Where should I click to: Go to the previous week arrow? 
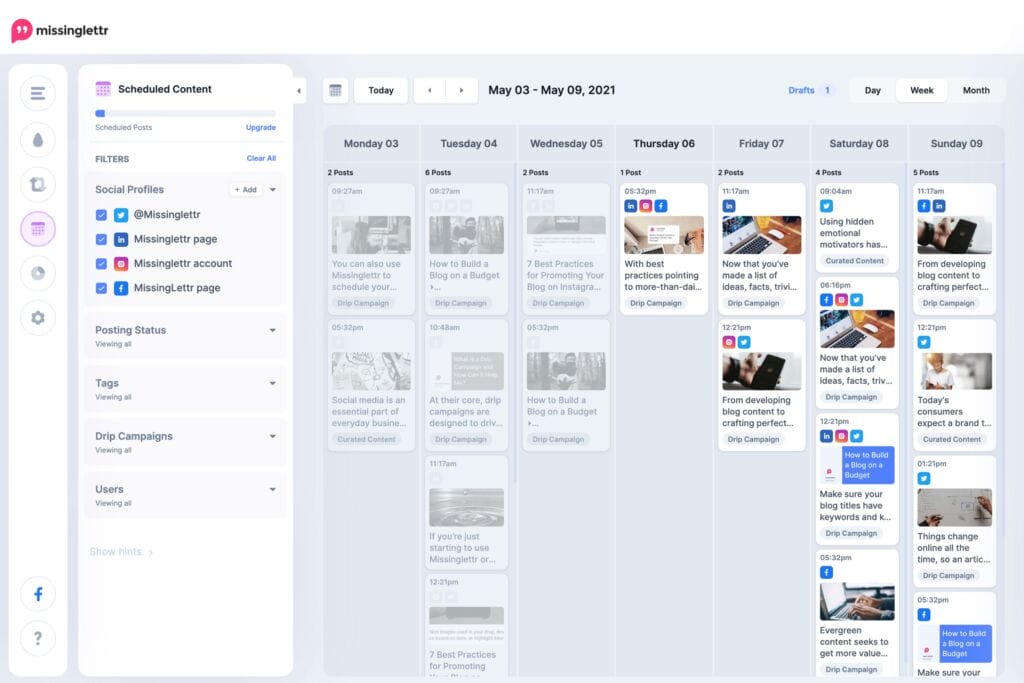[430, 90]
